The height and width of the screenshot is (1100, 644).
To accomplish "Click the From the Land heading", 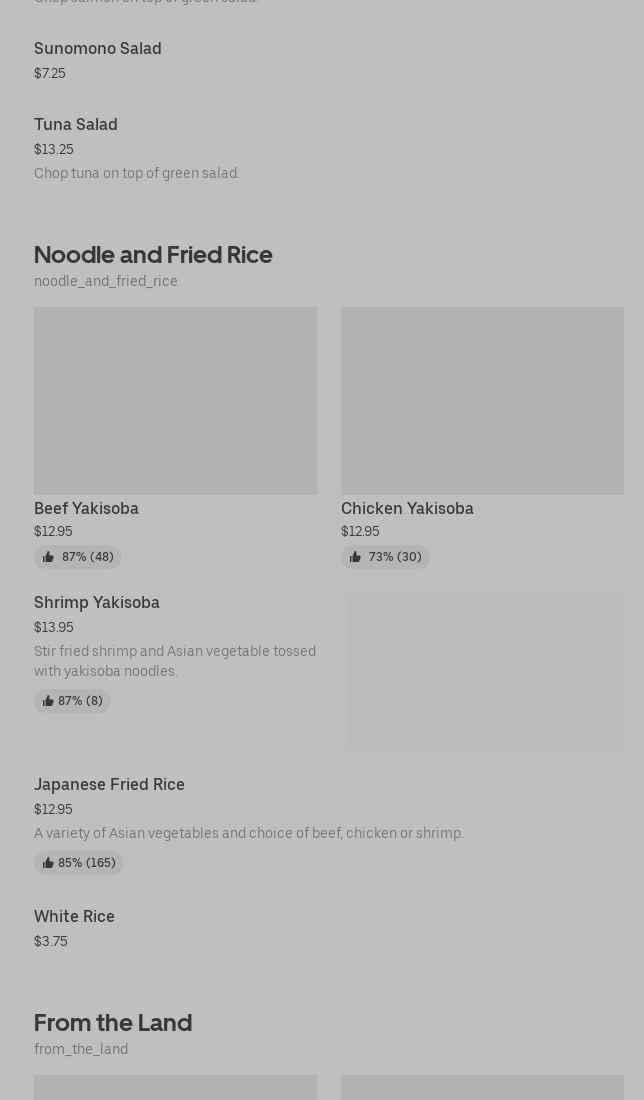I will point(113,1023).
